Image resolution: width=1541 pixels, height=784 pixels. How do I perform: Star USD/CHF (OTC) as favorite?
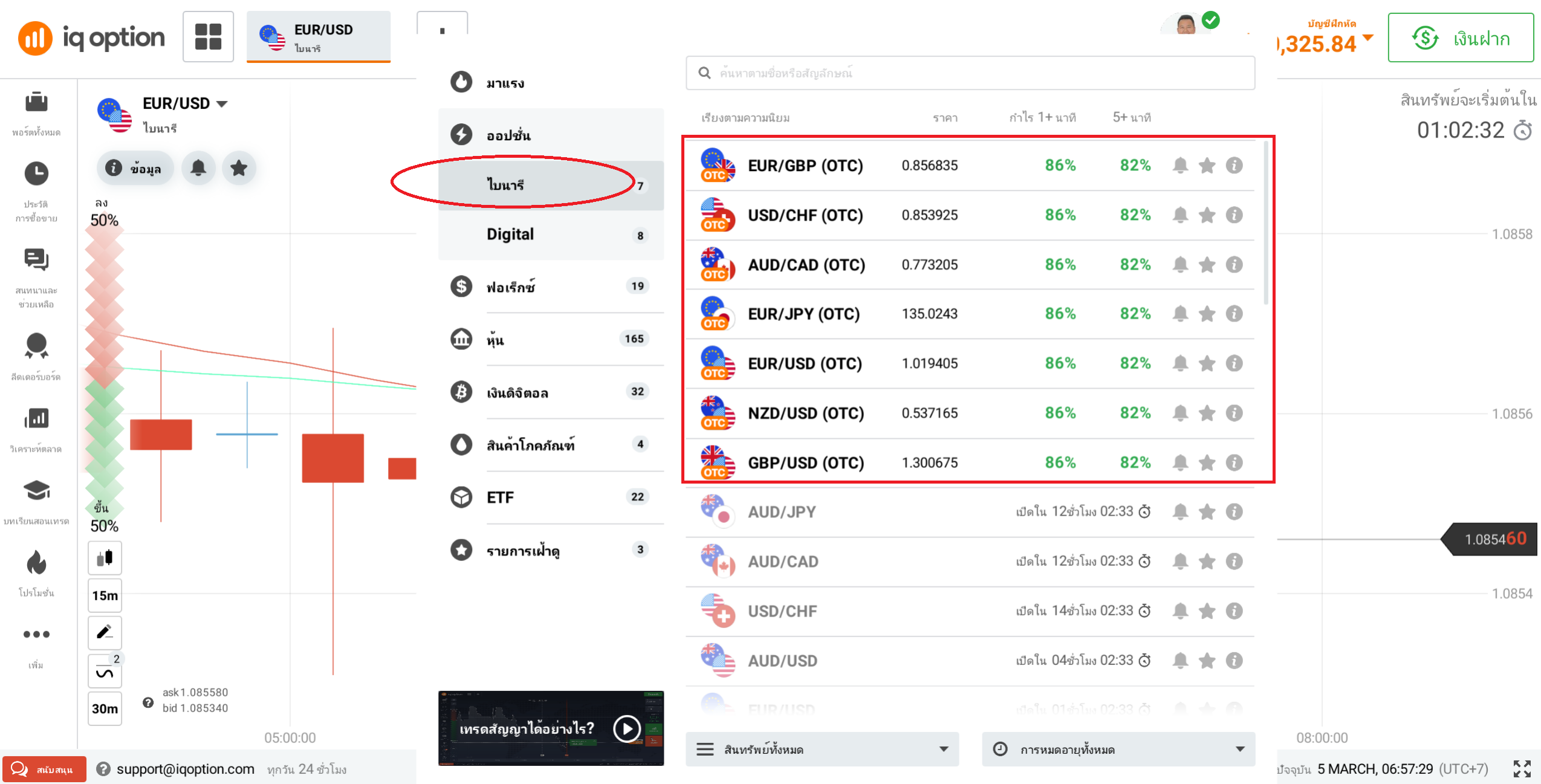(1207, 215)
